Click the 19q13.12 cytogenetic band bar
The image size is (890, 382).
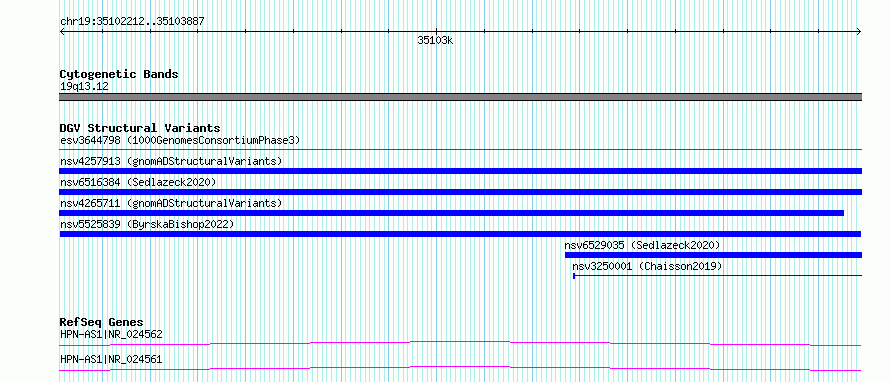pyautogui.click(x=461, y=97)
